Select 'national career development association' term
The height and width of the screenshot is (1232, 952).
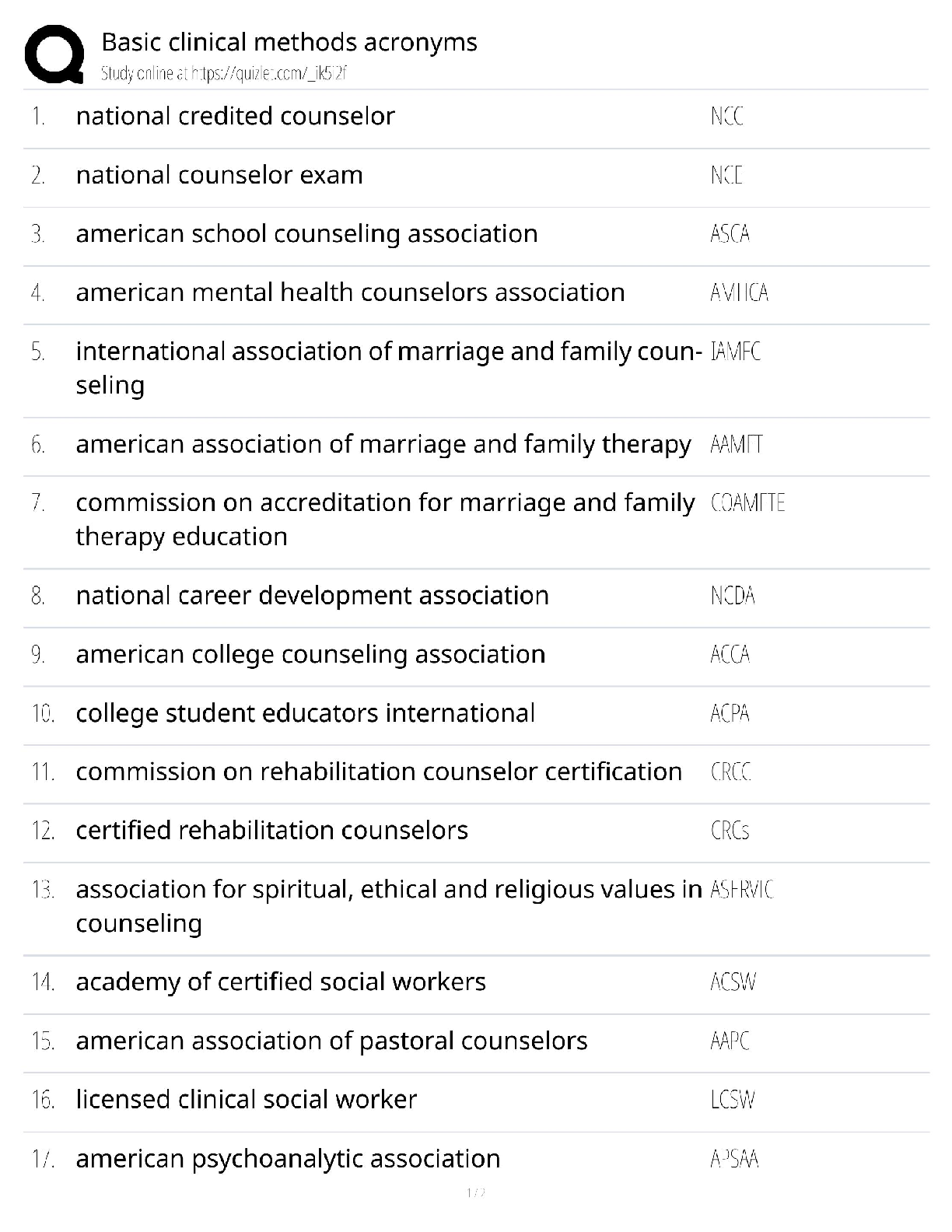[312, 596]
